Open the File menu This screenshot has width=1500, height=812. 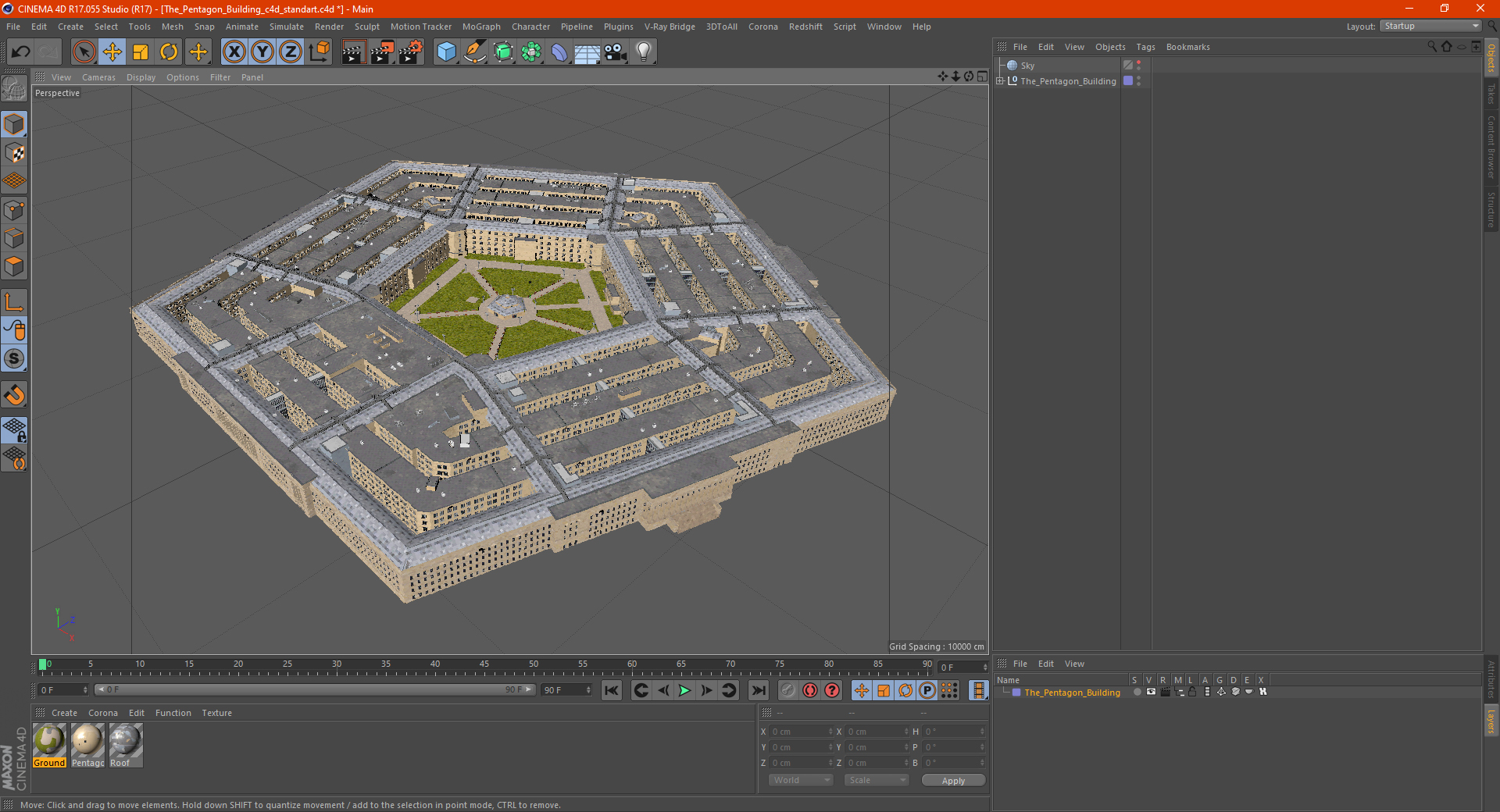[x=13, y=27]
